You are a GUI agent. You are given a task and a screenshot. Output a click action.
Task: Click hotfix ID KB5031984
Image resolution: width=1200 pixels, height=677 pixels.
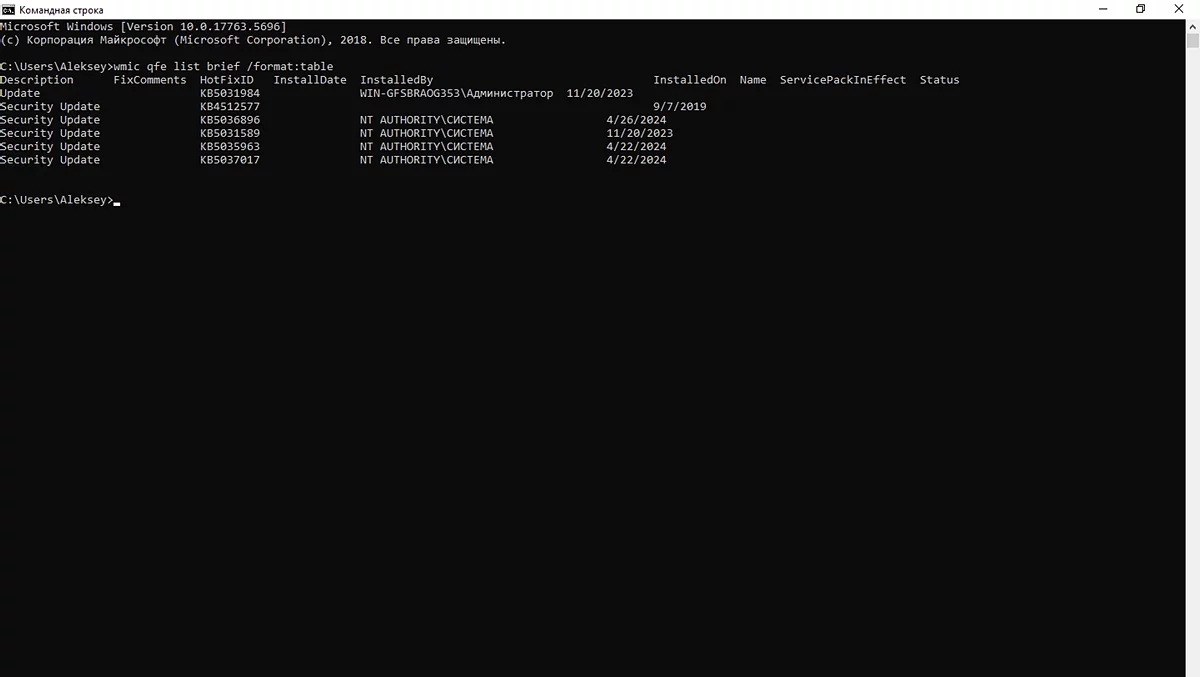[x=230, y=93]
